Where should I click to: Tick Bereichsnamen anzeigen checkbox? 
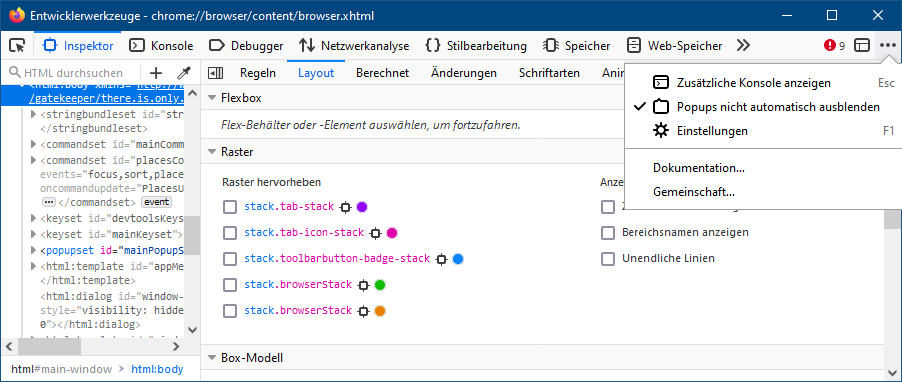(x=607, y=232)
